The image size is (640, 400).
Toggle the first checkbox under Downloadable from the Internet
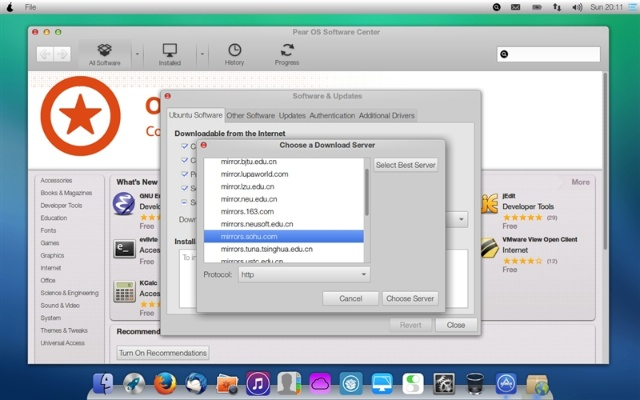184,146
